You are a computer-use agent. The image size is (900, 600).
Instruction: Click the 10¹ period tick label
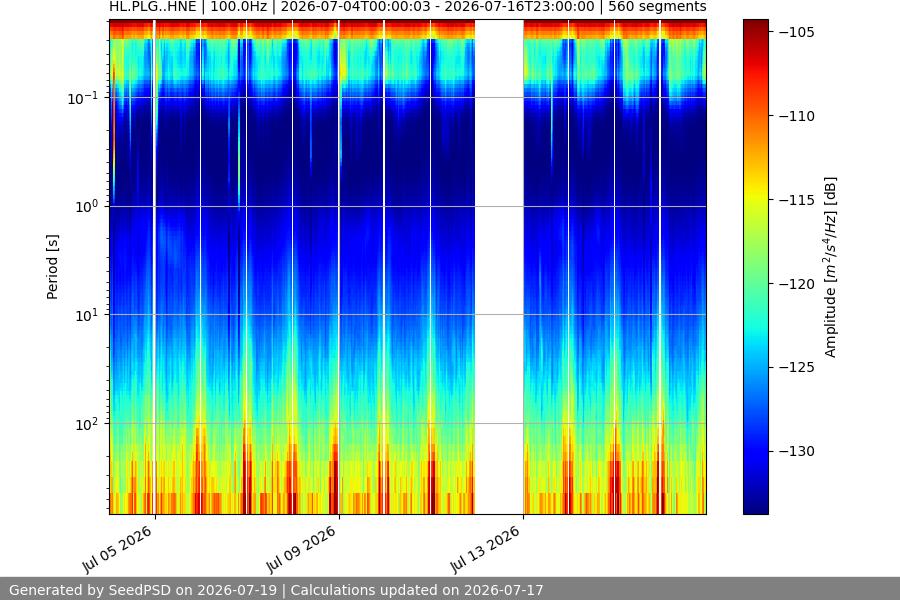coord(86,315)
